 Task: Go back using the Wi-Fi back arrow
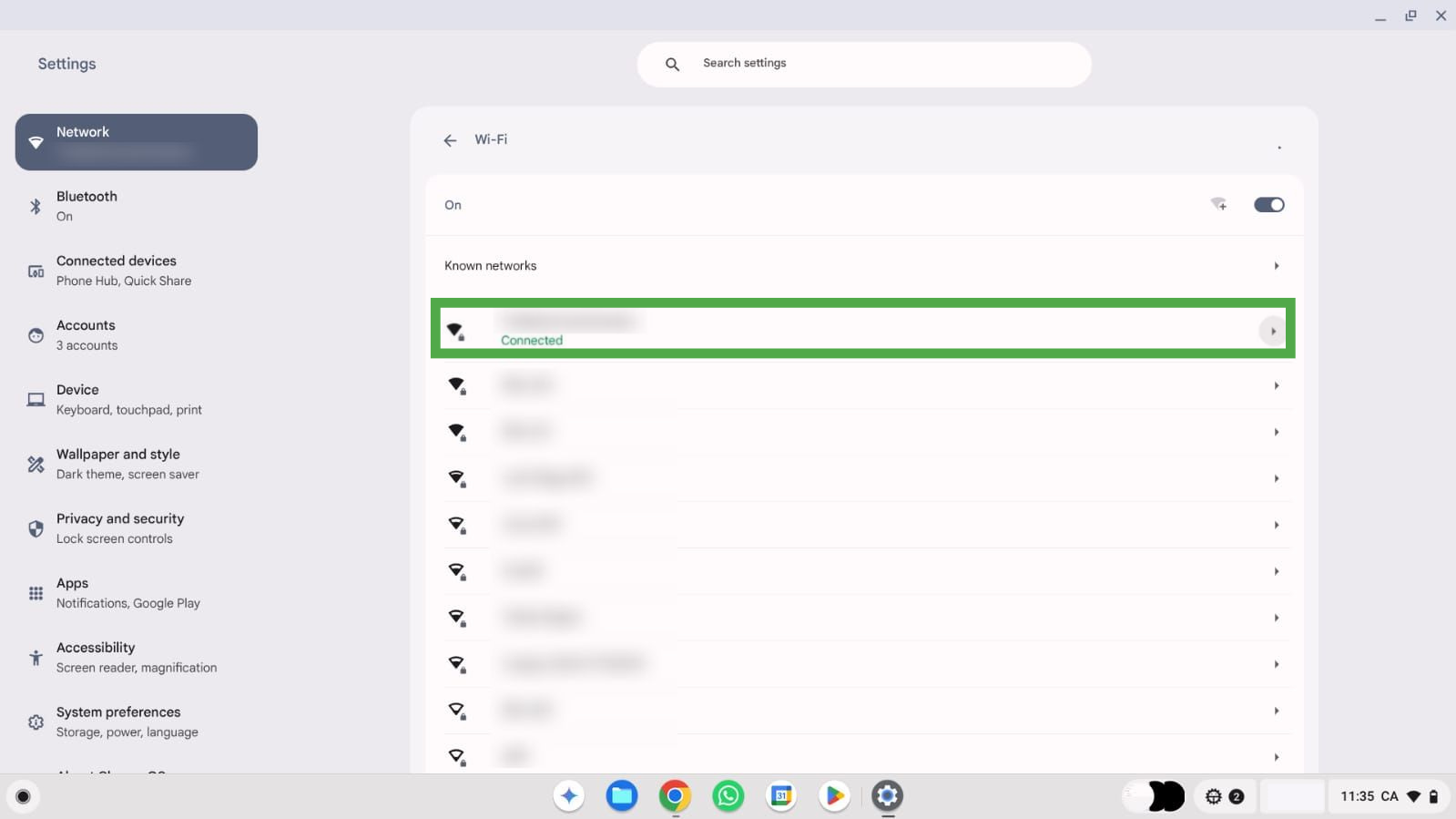(450, 140)
